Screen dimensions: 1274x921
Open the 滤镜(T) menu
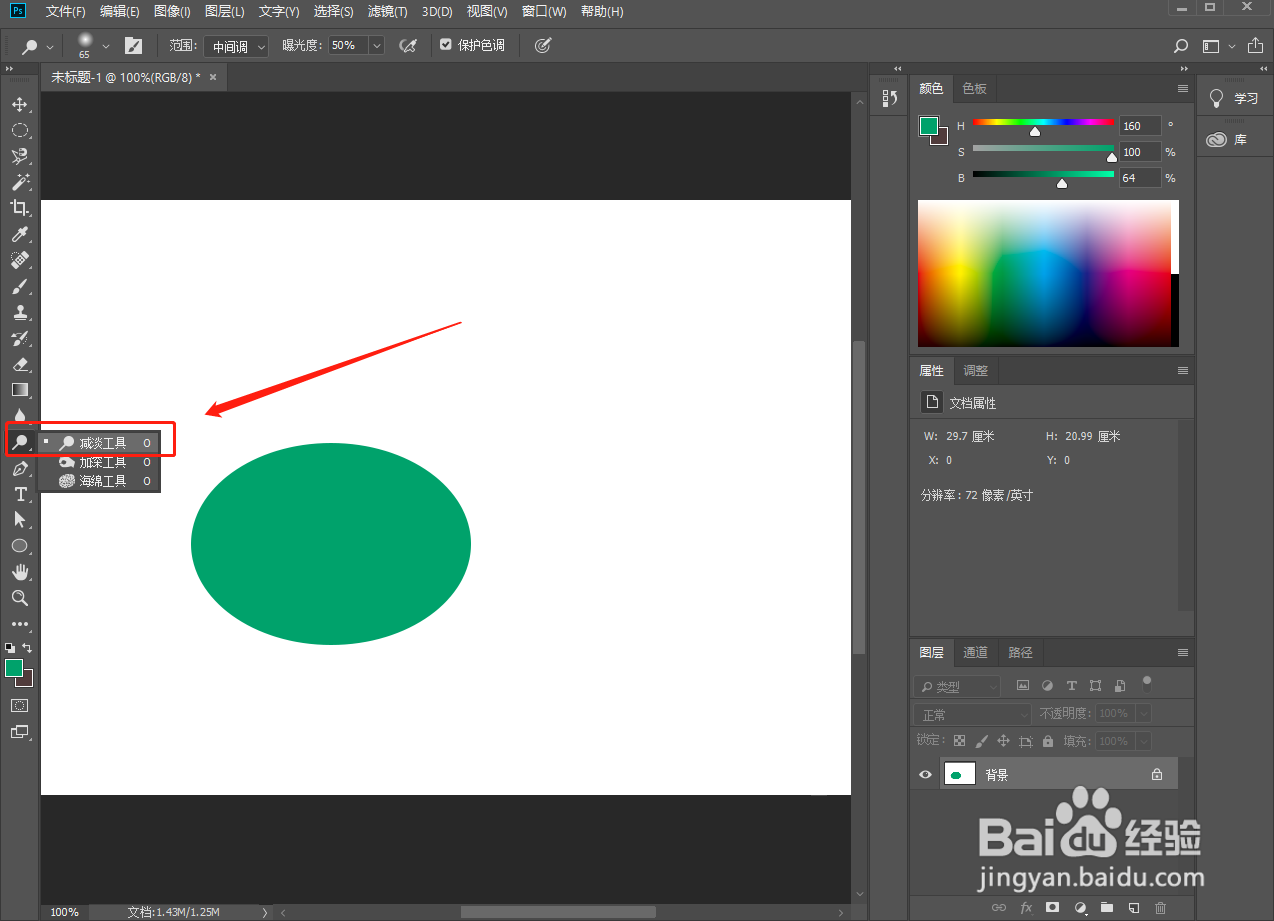[x=387, y=11]
